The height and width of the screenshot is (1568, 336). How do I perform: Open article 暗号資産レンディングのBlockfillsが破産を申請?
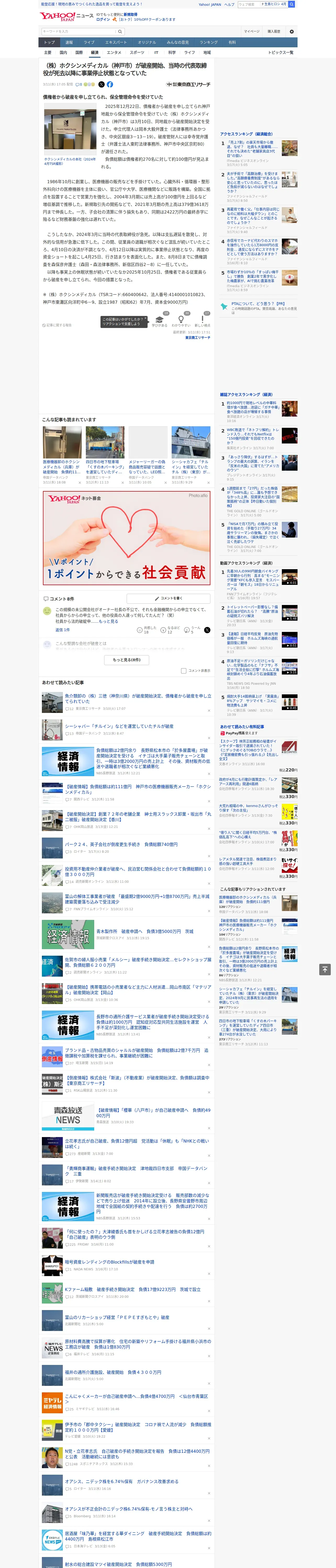(110, 1262)
